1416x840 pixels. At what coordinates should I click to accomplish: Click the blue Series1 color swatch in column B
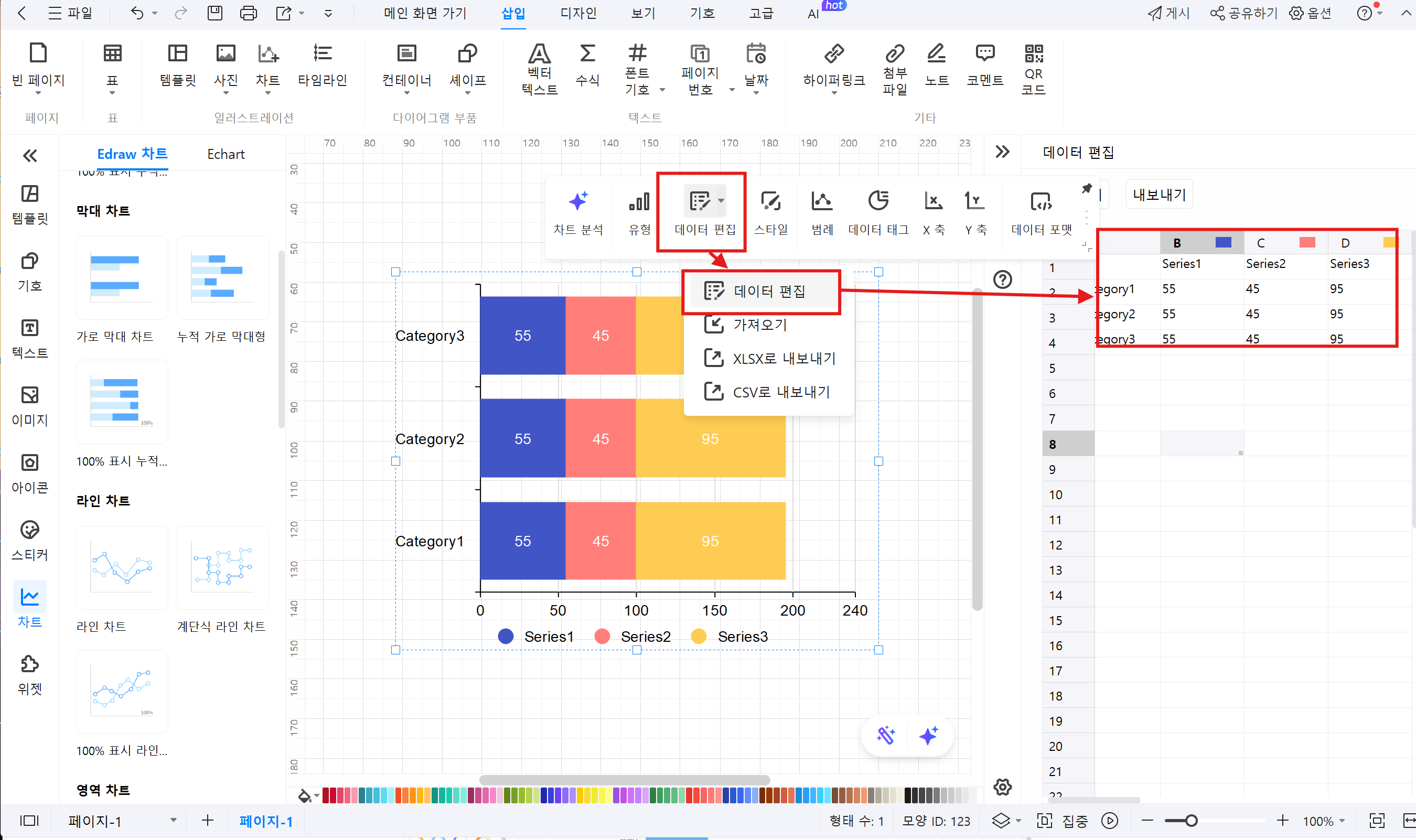[1223, 242]
